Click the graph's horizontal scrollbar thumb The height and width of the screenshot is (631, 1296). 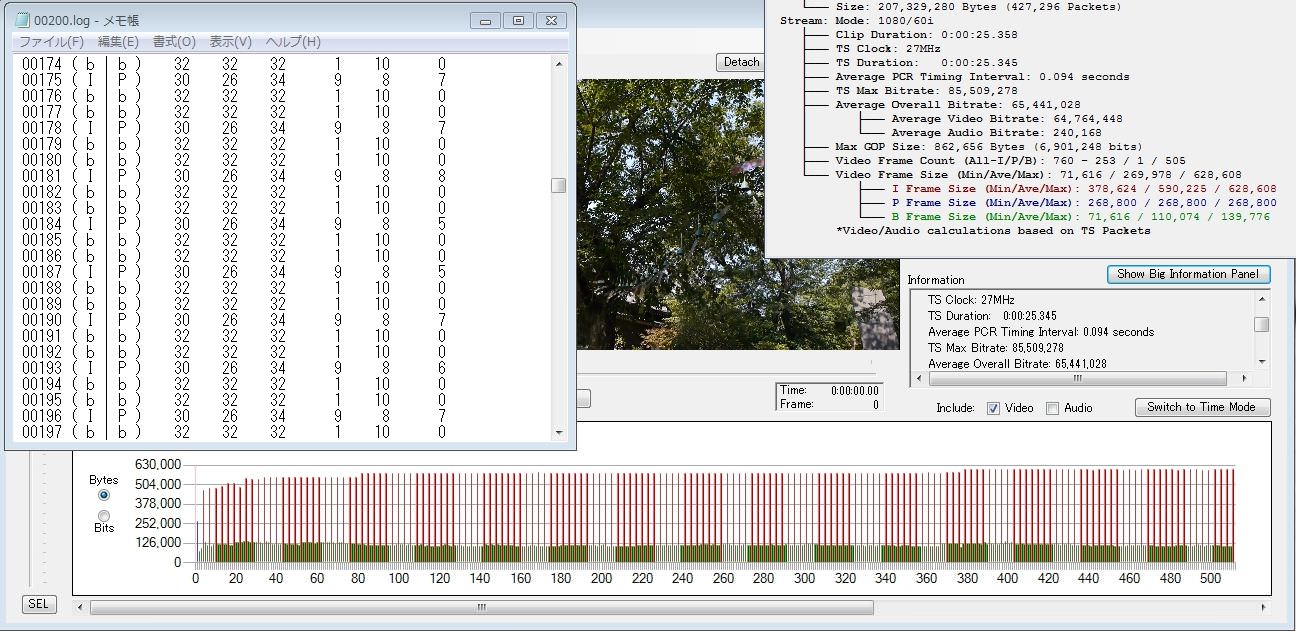[x=481, y=607]
